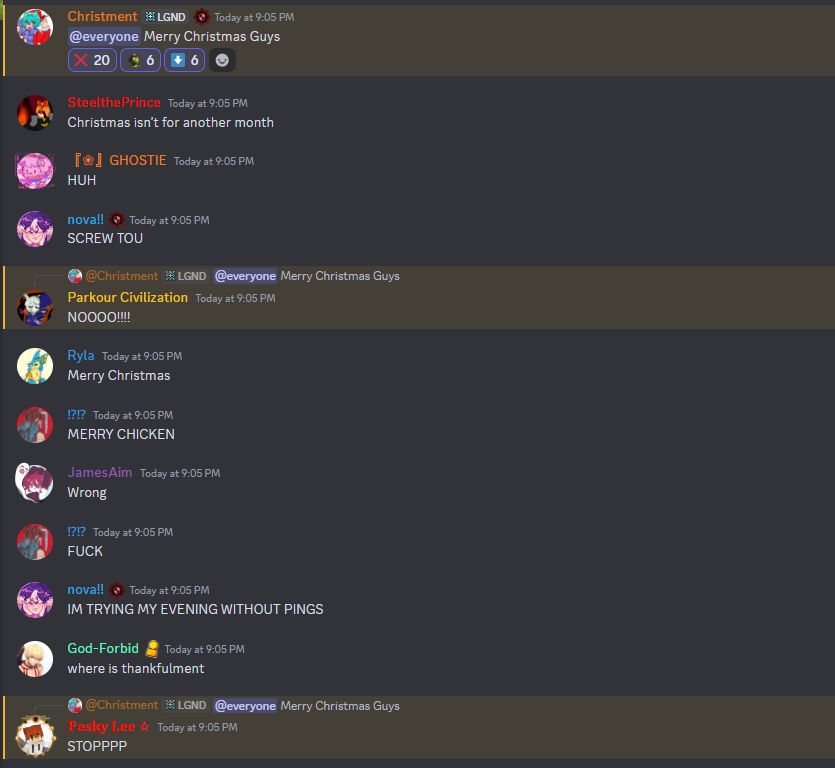
Task: Click the red role badge next to Christment
Action: point(201,17)
